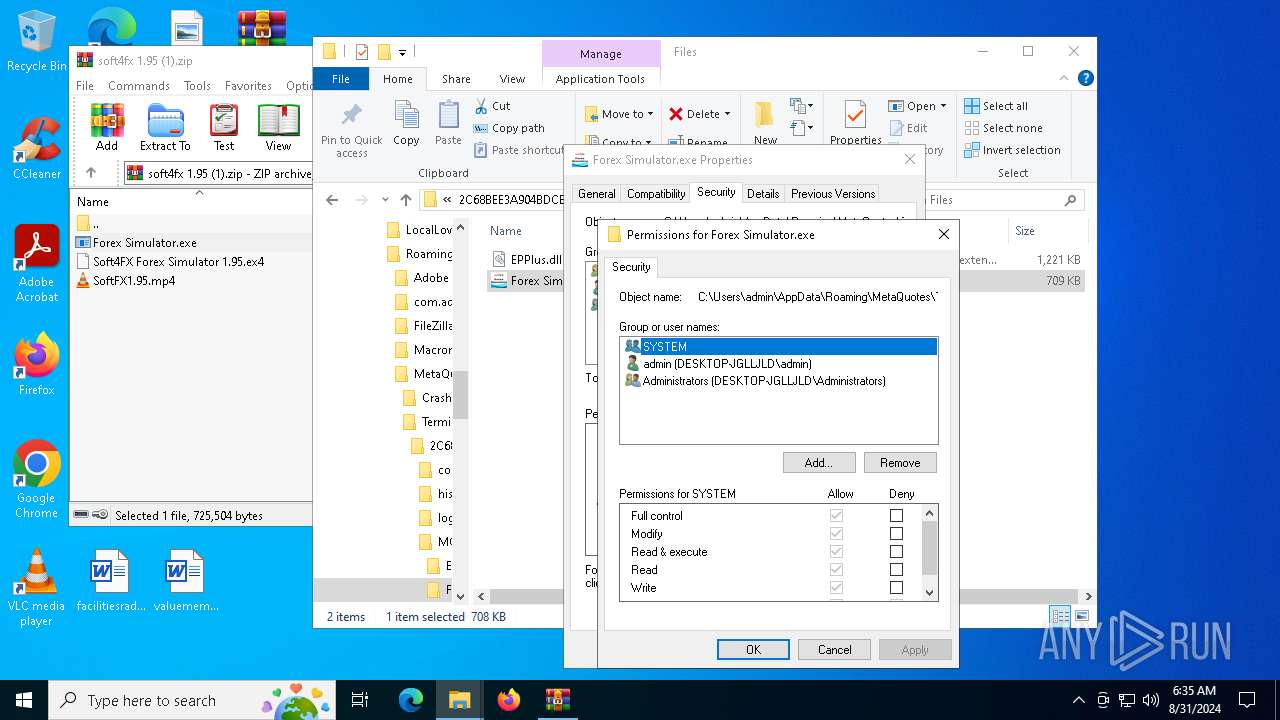This screenshot has width=1280, height=720.
Task: Switch to the Share ribbon tab
Action: (456, 79)
